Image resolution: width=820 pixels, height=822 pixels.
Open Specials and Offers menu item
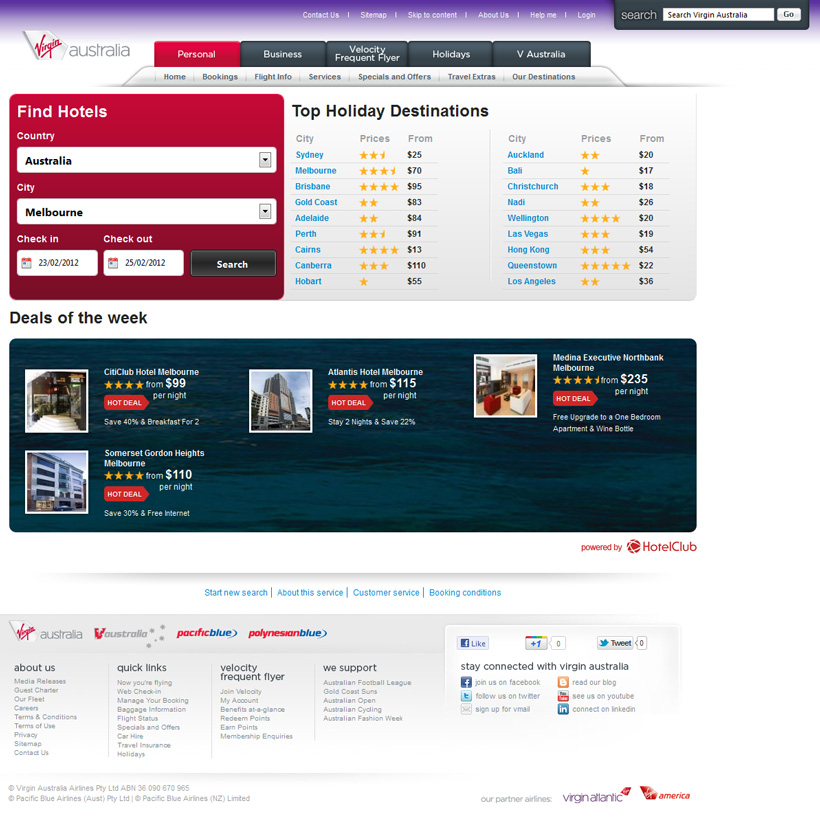394,77
